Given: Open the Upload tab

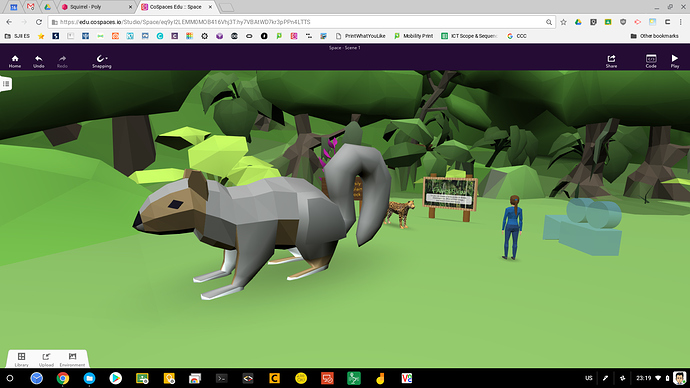Looking at the screenshot, I should pos(46,359).
